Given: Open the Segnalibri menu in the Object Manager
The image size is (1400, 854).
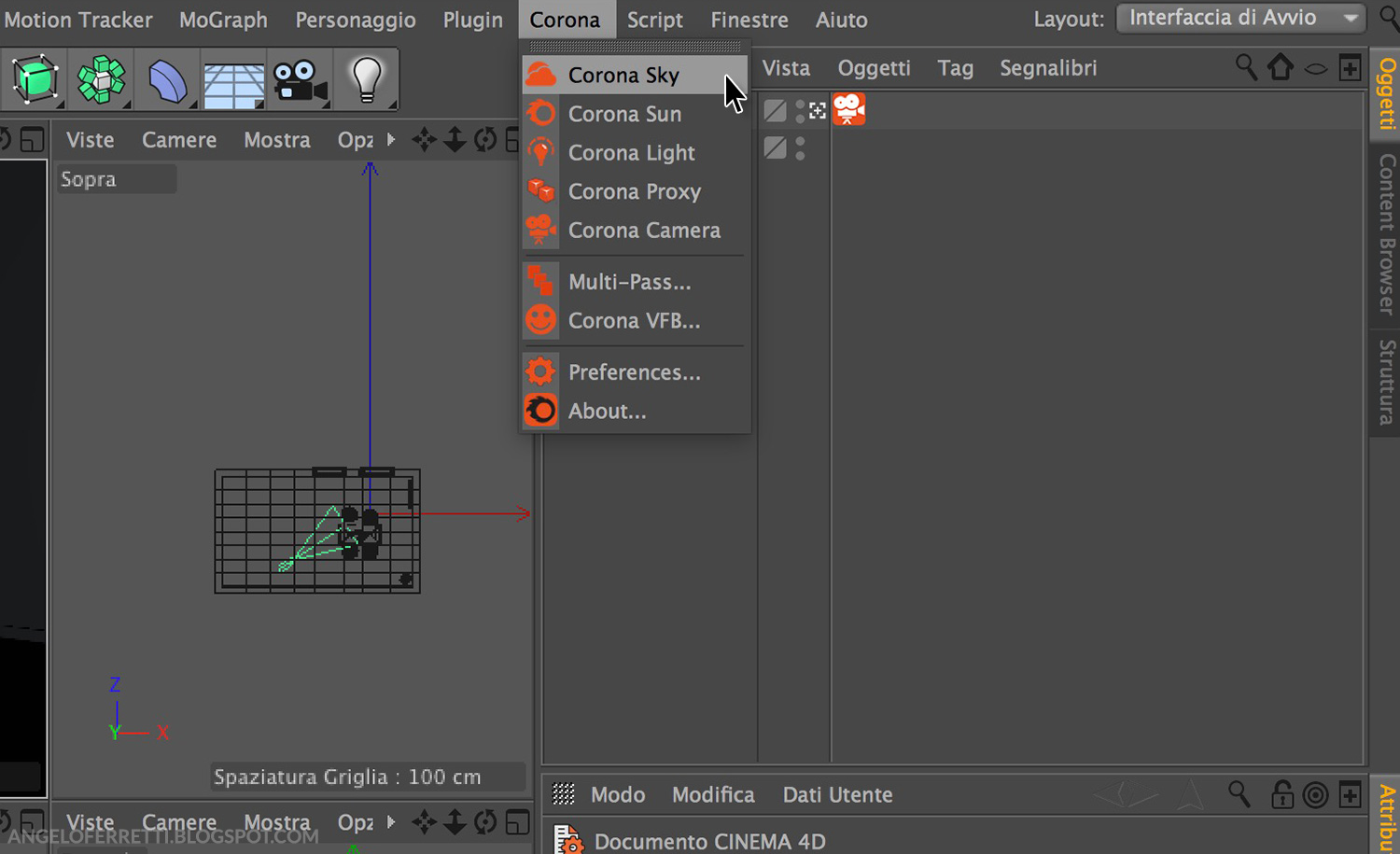Looking at the screenshot, I should pos(1048,68).
